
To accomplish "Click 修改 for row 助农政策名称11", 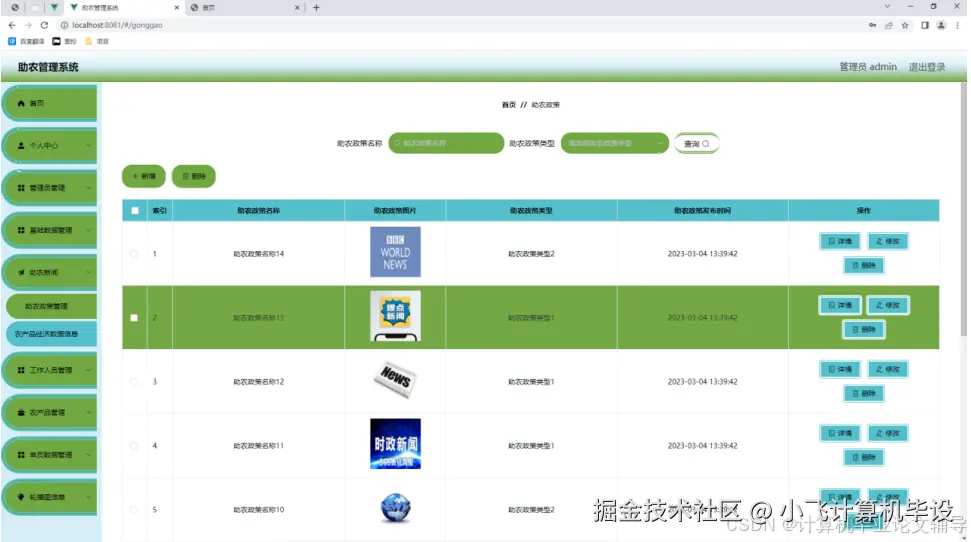I will point(888,433).
